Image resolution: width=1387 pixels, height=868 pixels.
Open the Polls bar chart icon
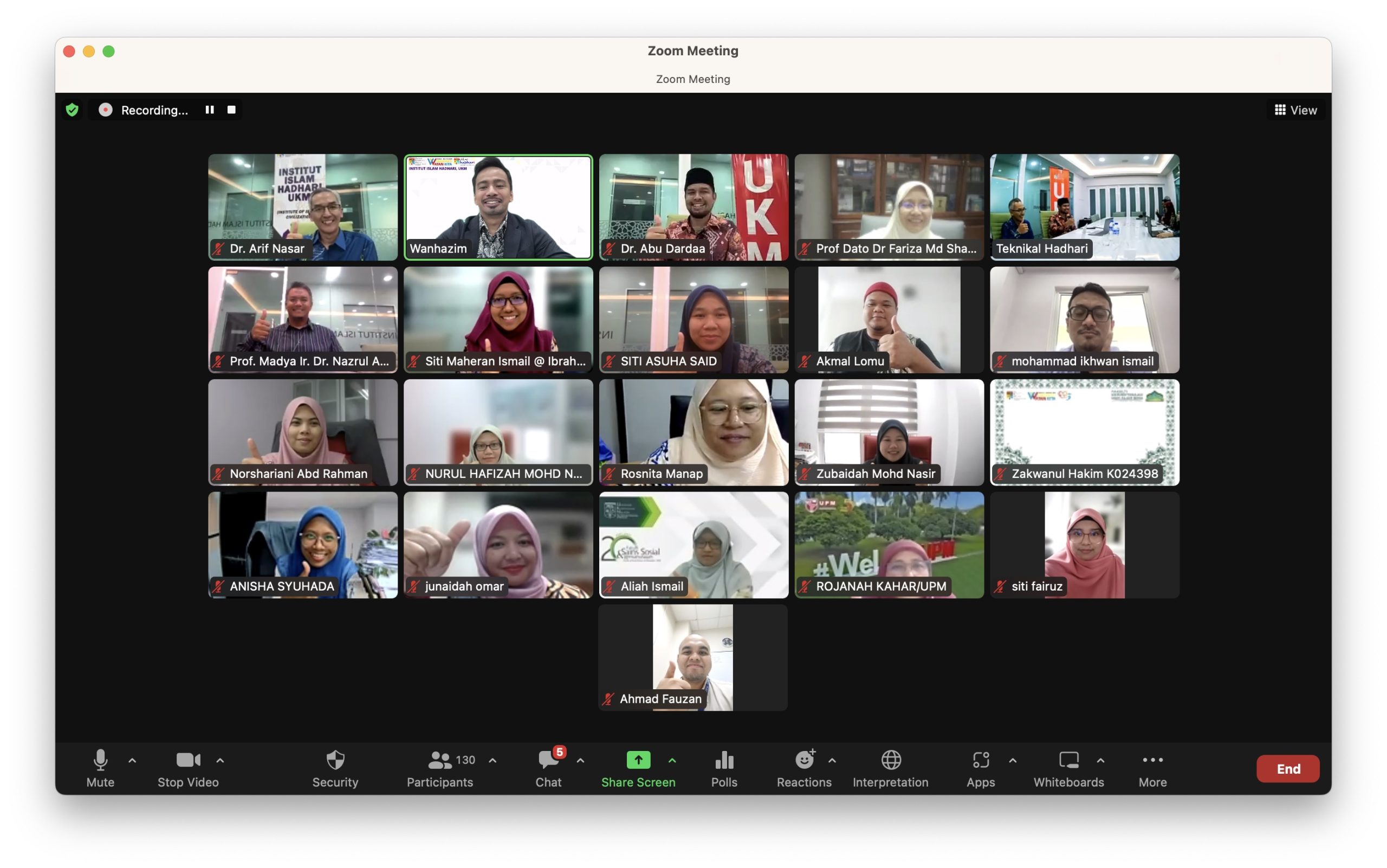click(x=724, y=760)
